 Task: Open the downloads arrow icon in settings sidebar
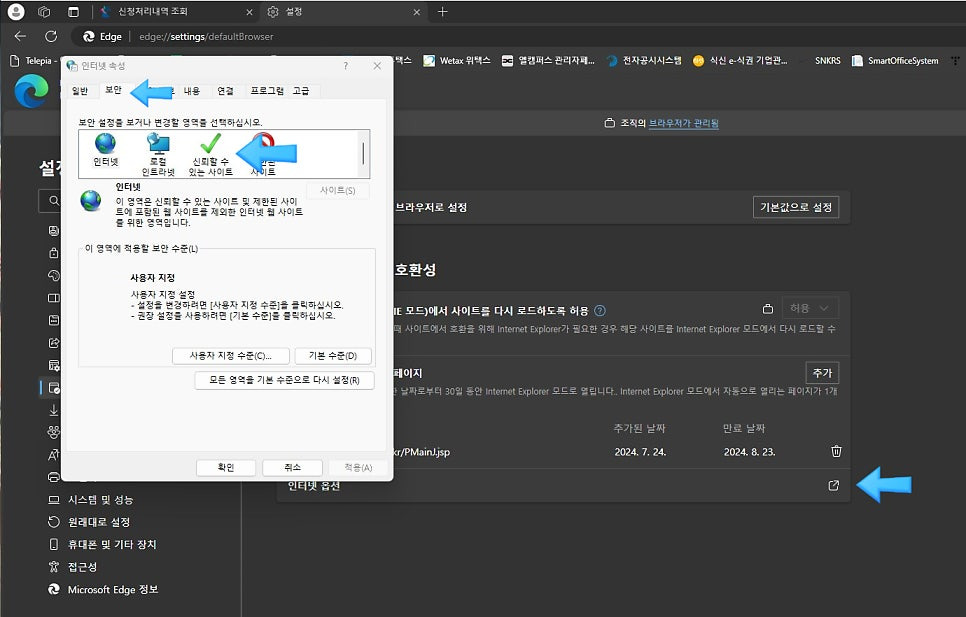pyautogui.click(x=54, y=410)
